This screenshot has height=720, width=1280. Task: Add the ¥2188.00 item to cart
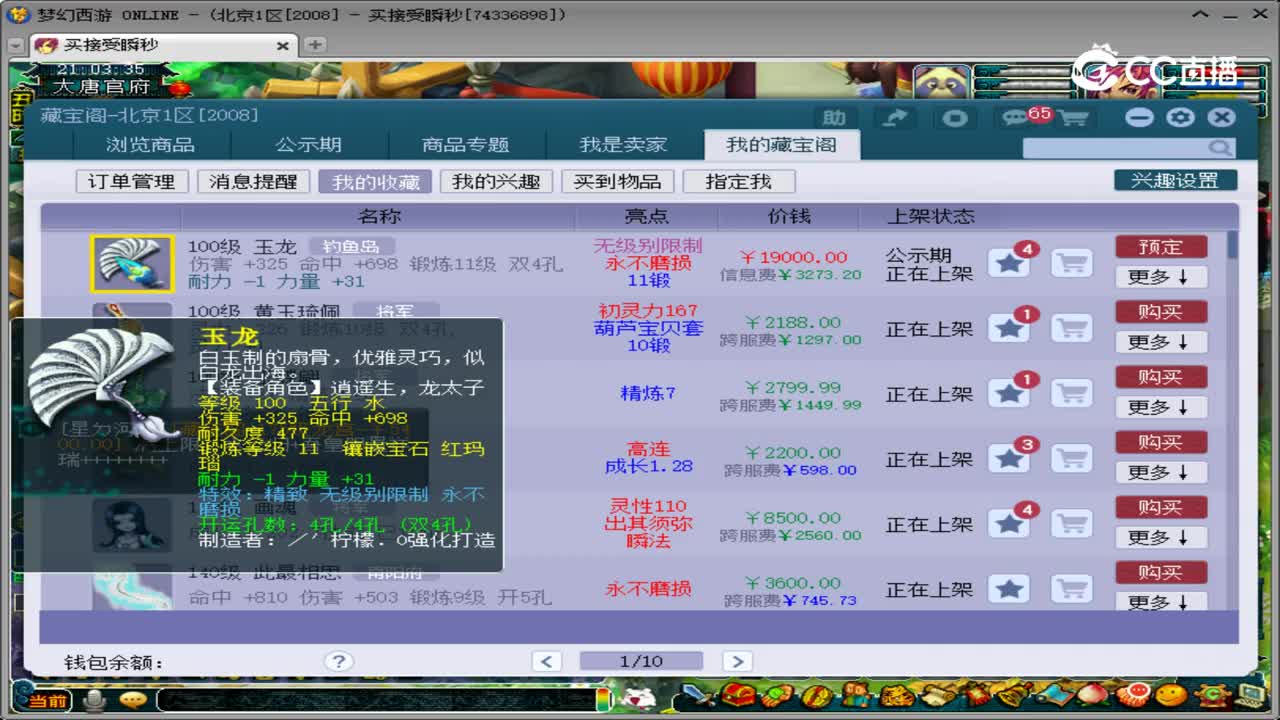(x=1071, y=328)
